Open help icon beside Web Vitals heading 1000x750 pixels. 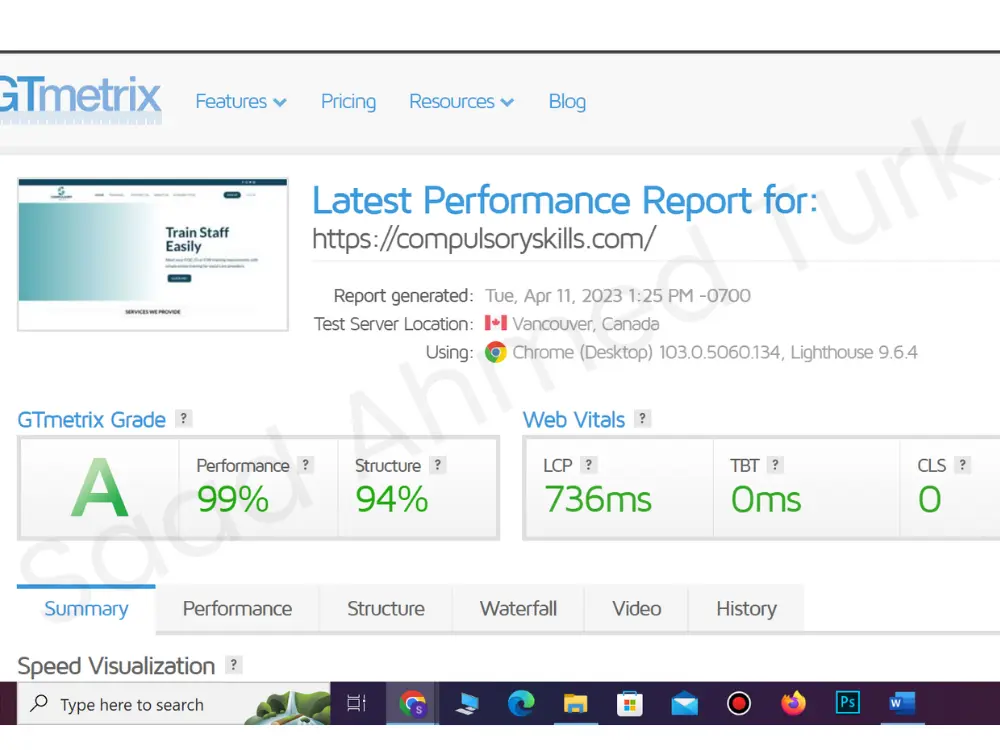coord(642,419)
